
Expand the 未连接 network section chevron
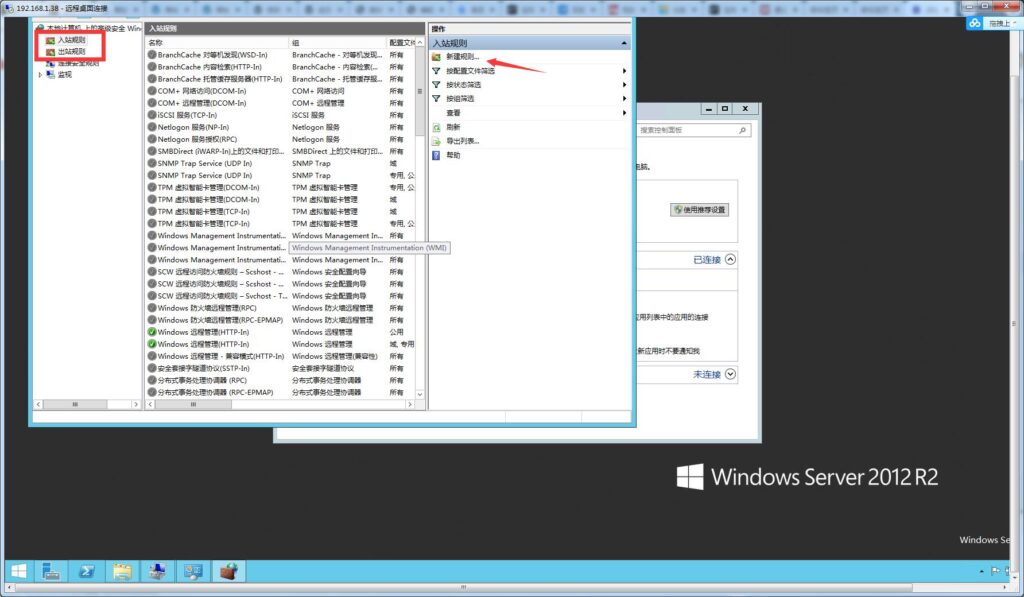pos(730,374)
